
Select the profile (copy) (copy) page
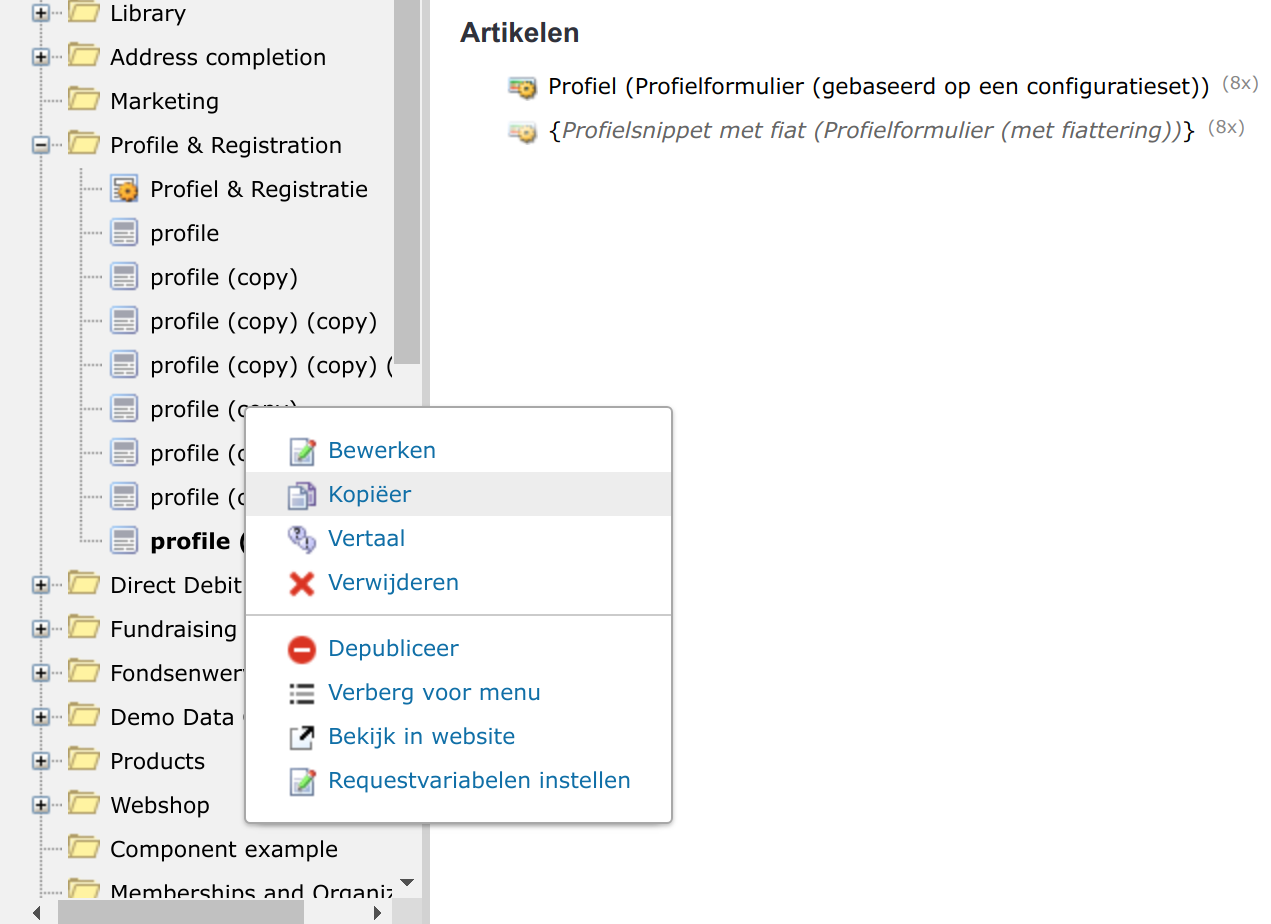point(263,321)
